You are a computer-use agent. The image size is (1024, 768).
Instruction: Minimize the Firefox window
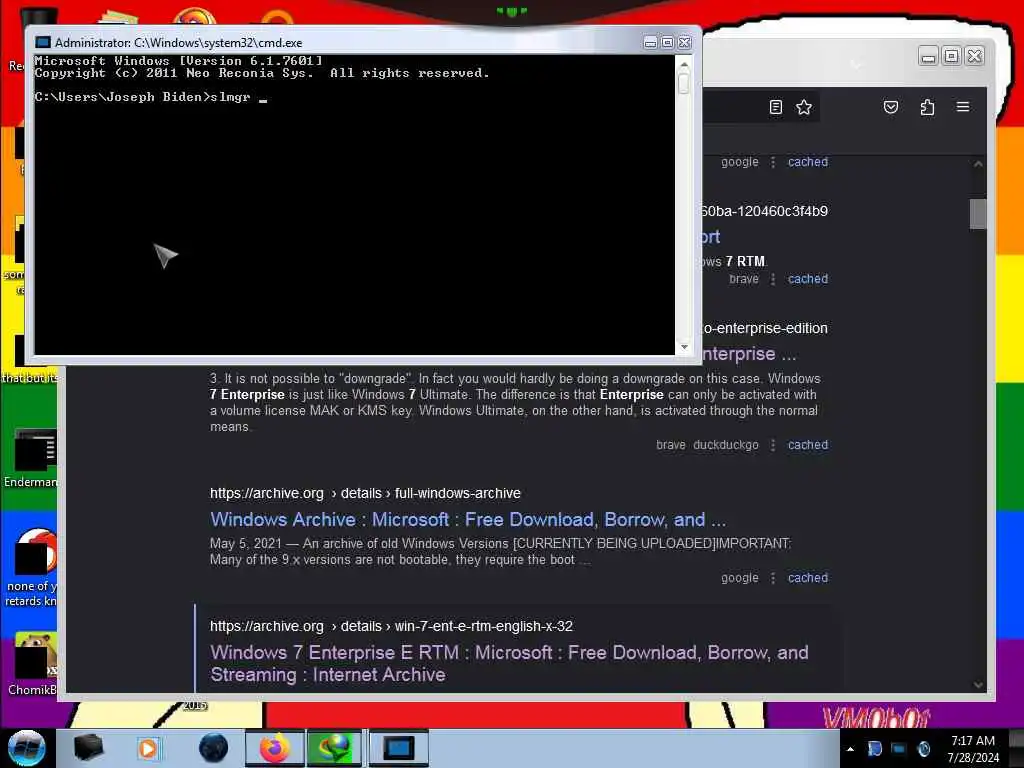click(928, 56)
